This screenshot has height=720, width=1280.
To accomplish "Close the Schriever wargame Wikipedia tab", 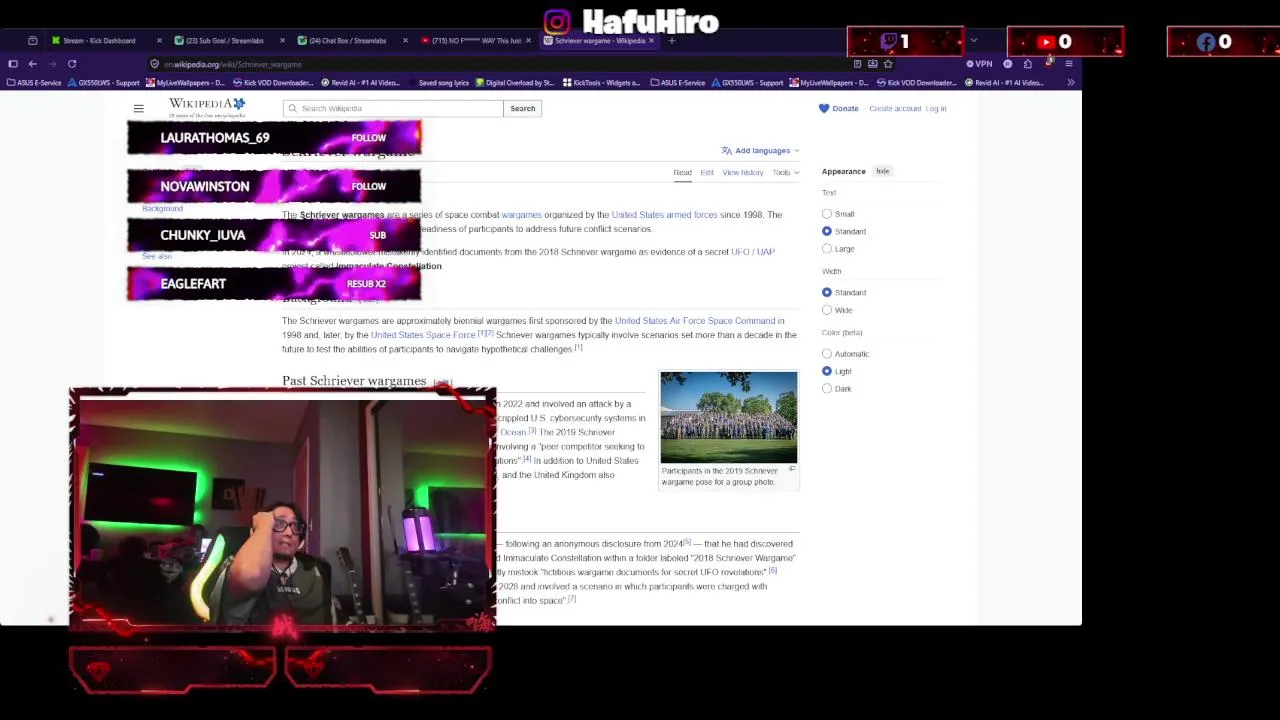I will point(652,41).
